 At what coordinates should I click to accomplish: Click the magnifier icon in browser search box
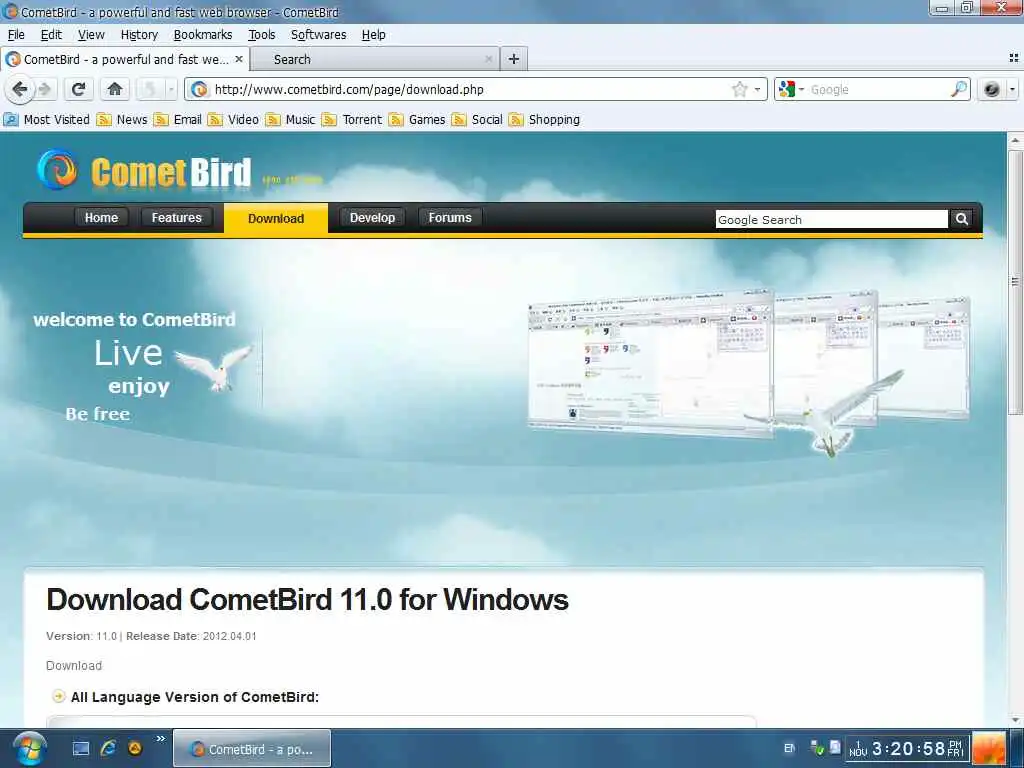[959, 89]
